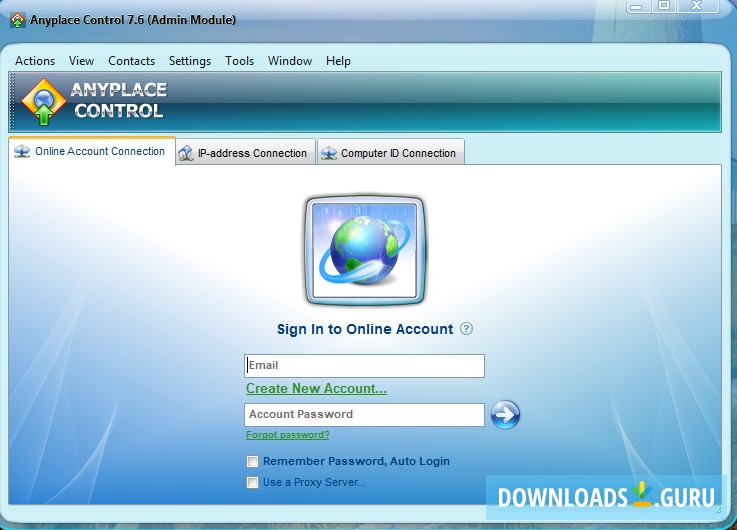
Task: Click the Sign In to Online Account heading
Action: (x=365, y=329)
